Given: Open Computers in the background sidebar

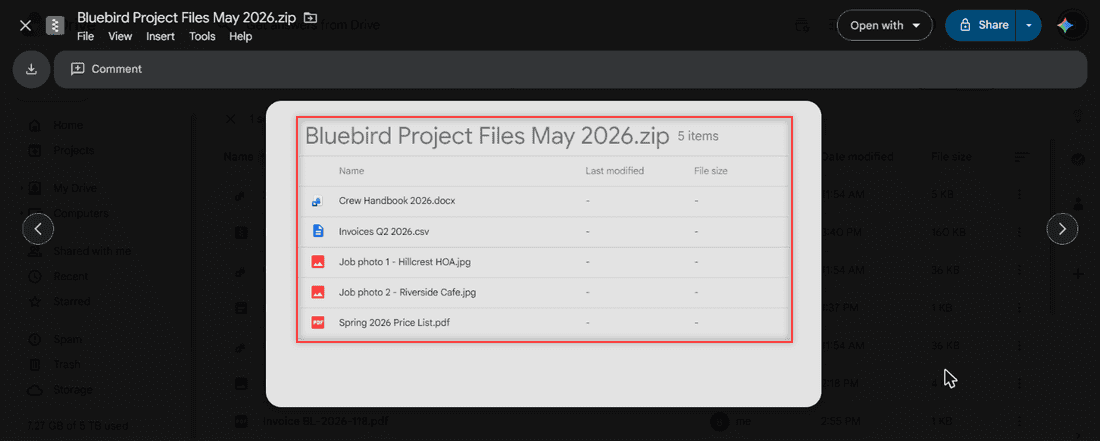Looking at the screenshot, I should click(81, 213).
